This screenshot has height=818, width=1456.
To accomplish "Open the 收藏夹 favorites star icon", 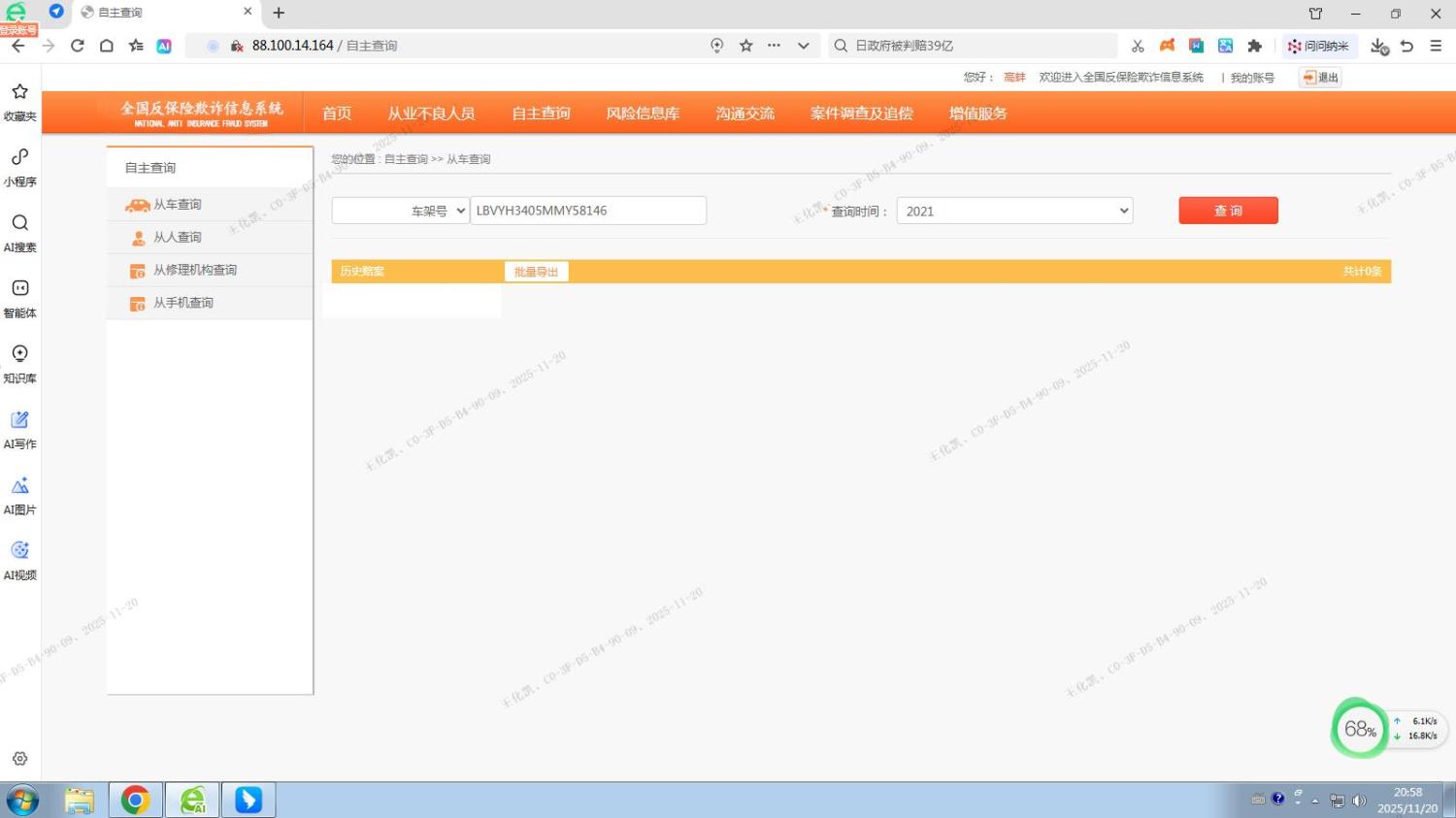I will (x=19, y=92).
